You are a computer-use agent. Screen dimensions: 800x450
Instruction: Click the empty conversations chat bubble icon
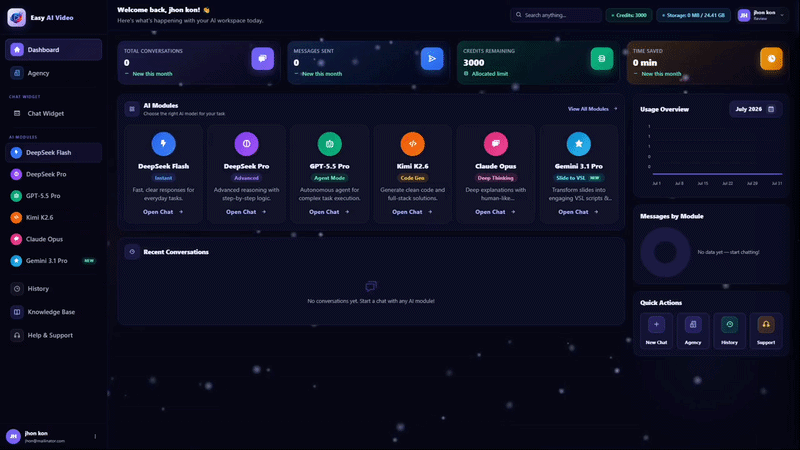tap(371, 287)
